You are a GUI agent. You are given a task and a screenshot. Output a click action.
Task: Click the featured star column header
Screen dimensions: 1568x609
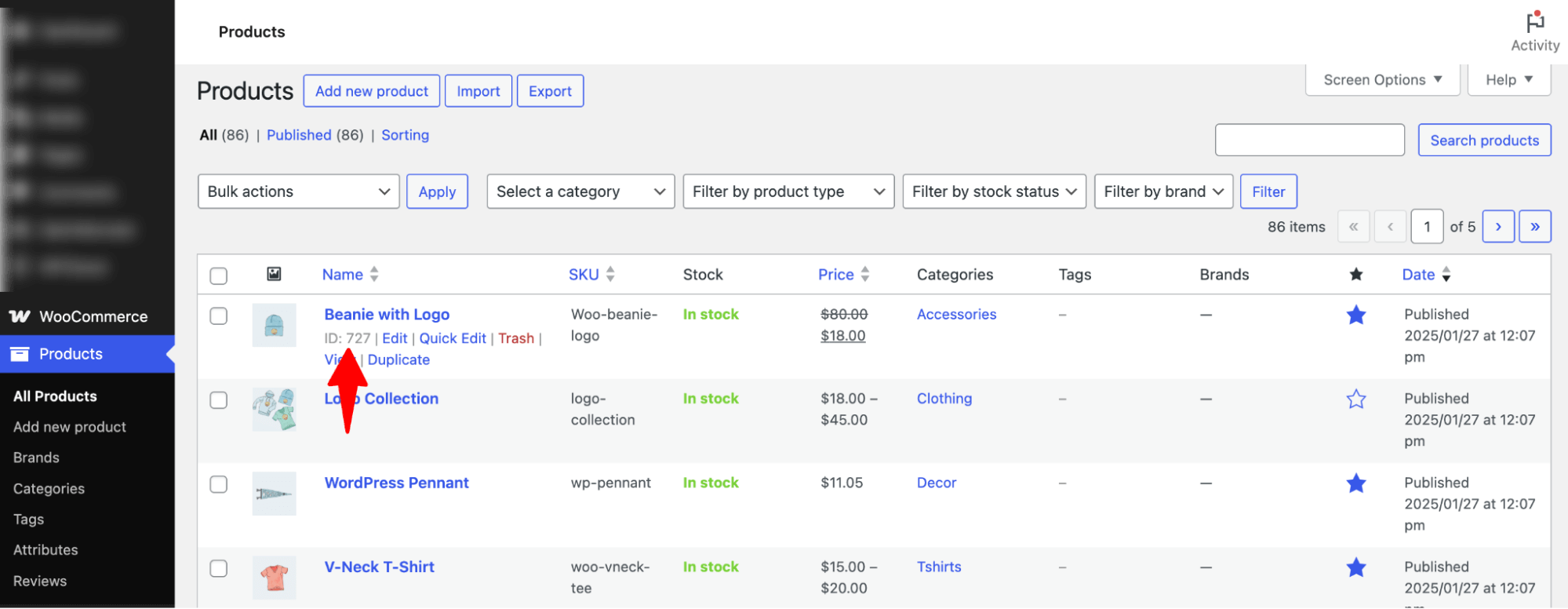[x=1355, y=274]
